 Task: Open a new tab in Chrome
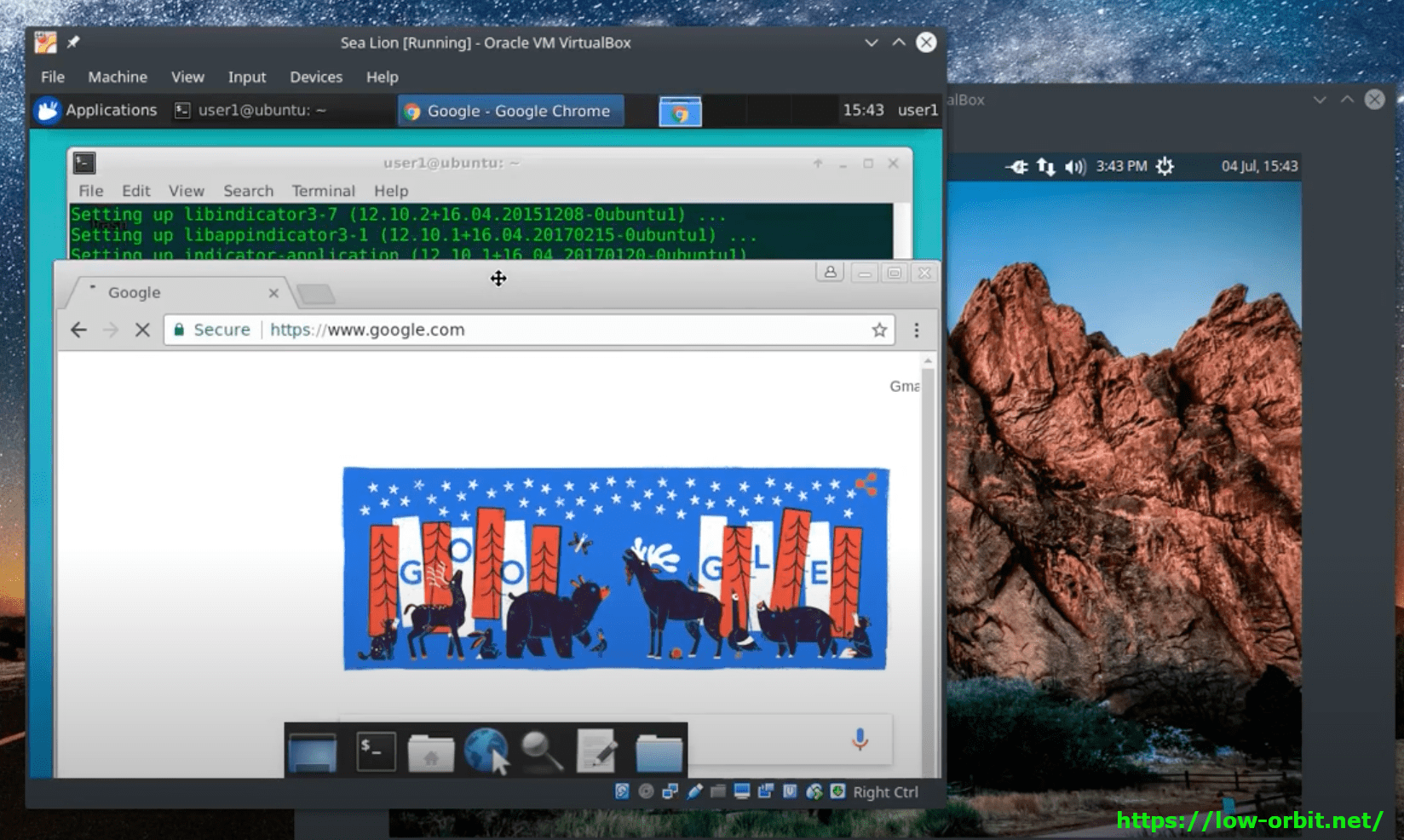(x=316, y=294)
